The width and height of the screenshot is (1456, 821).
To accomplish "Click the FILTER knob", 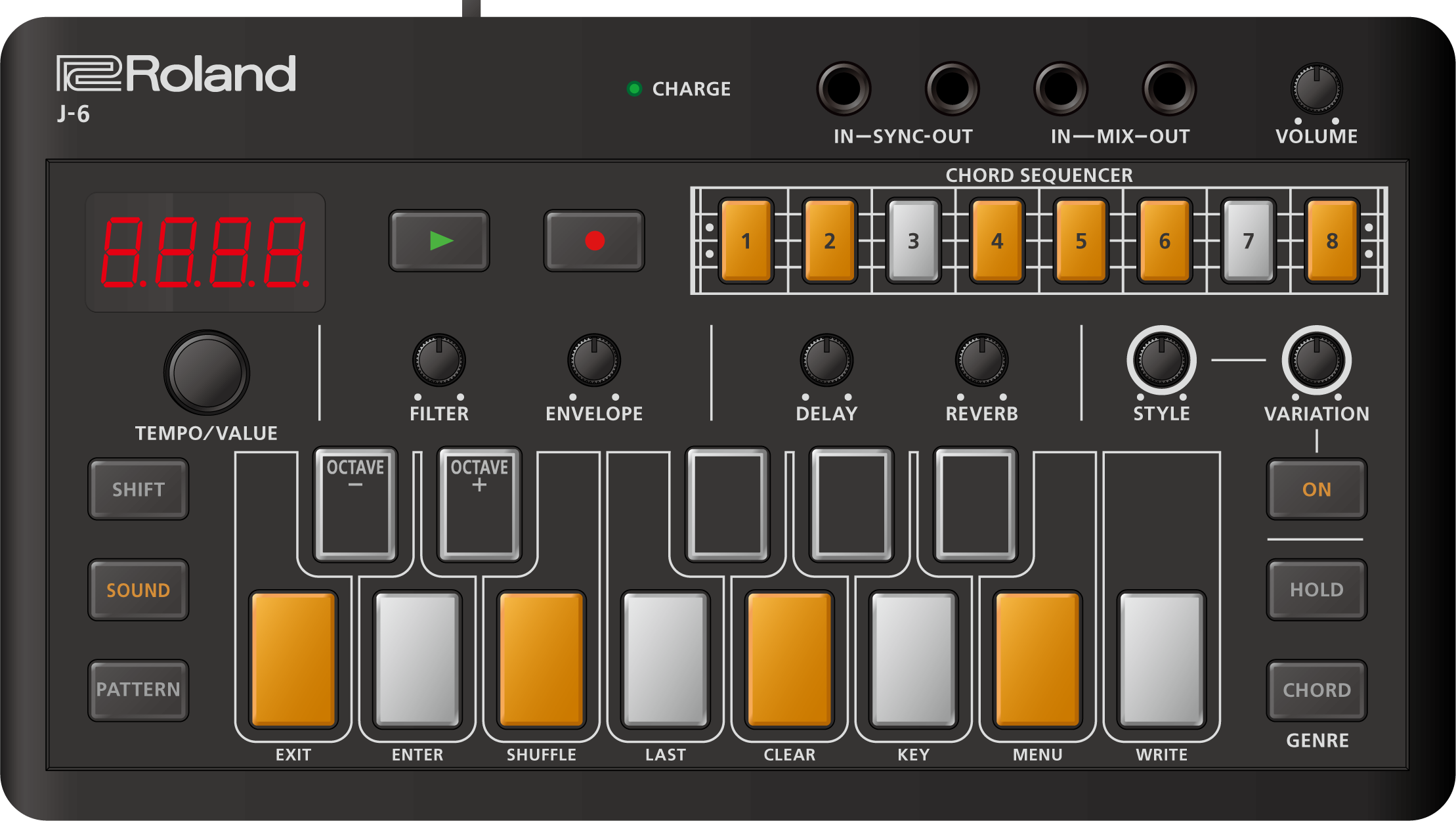I will coord(439,360).
